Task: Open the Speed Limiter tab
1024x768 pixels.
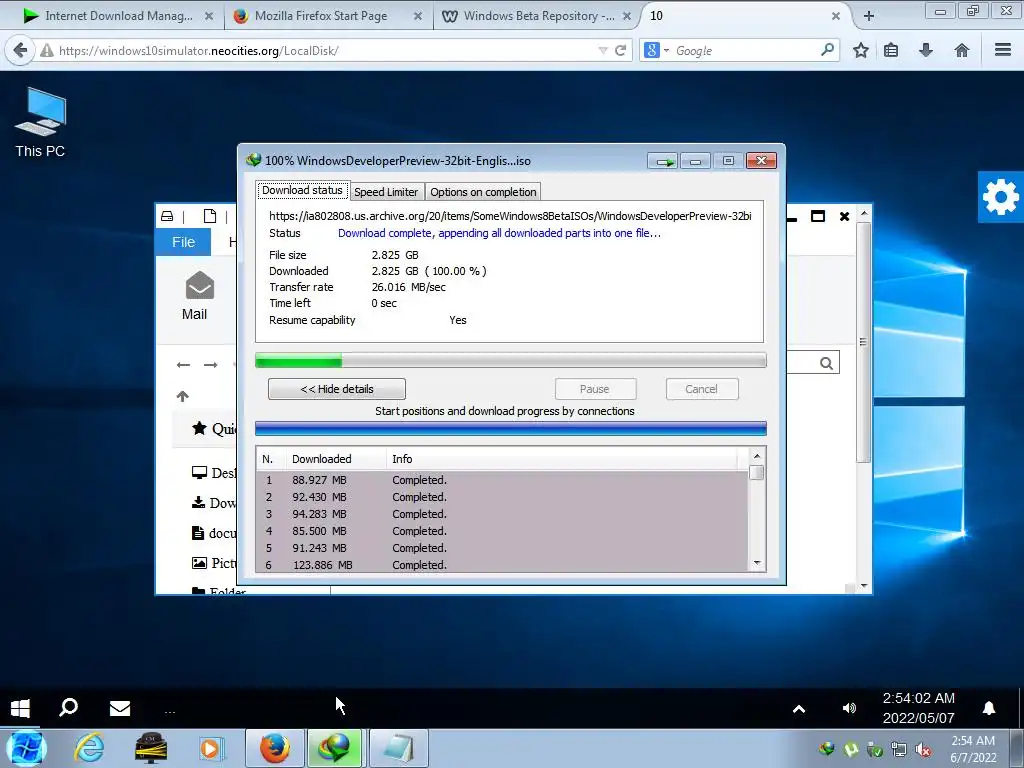Action: pyautogui.click(x=386, y=192)
